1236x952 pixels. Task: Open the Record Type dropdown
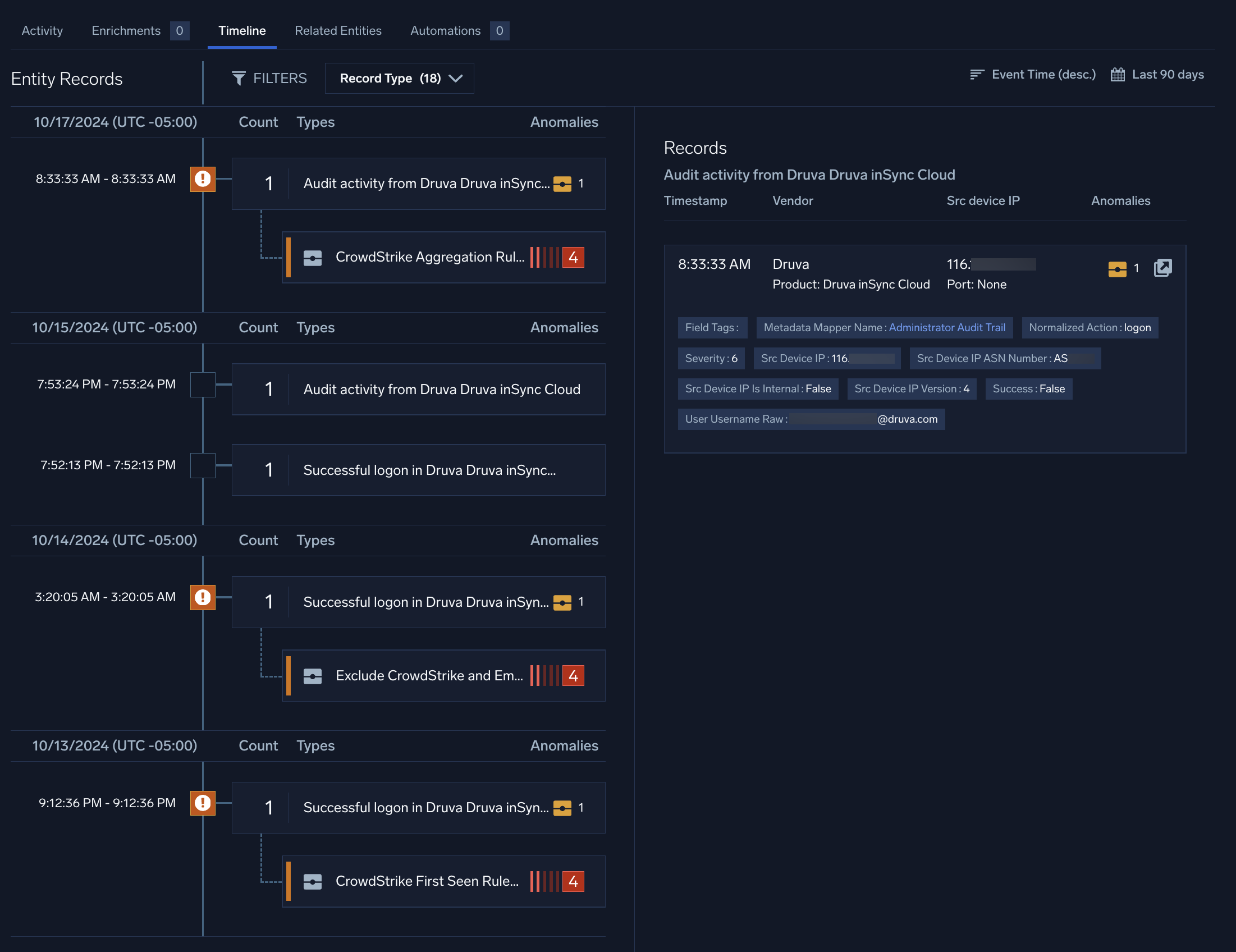coord(399,78)
